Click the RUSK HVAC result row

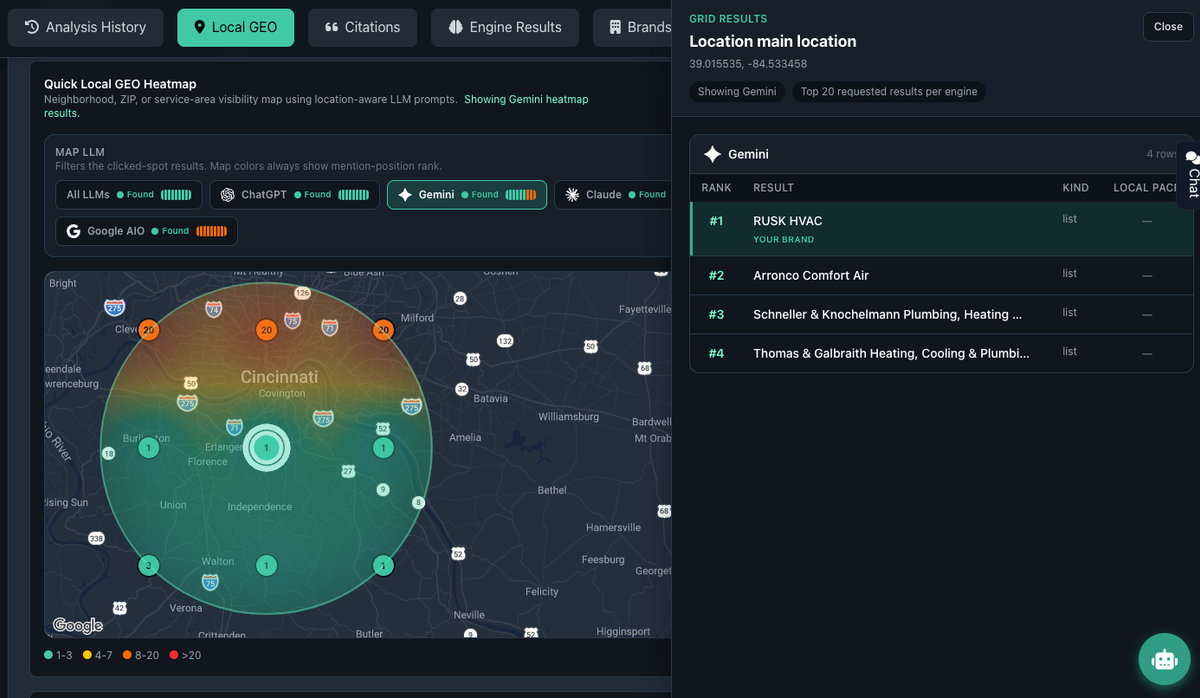pos(941,229)
